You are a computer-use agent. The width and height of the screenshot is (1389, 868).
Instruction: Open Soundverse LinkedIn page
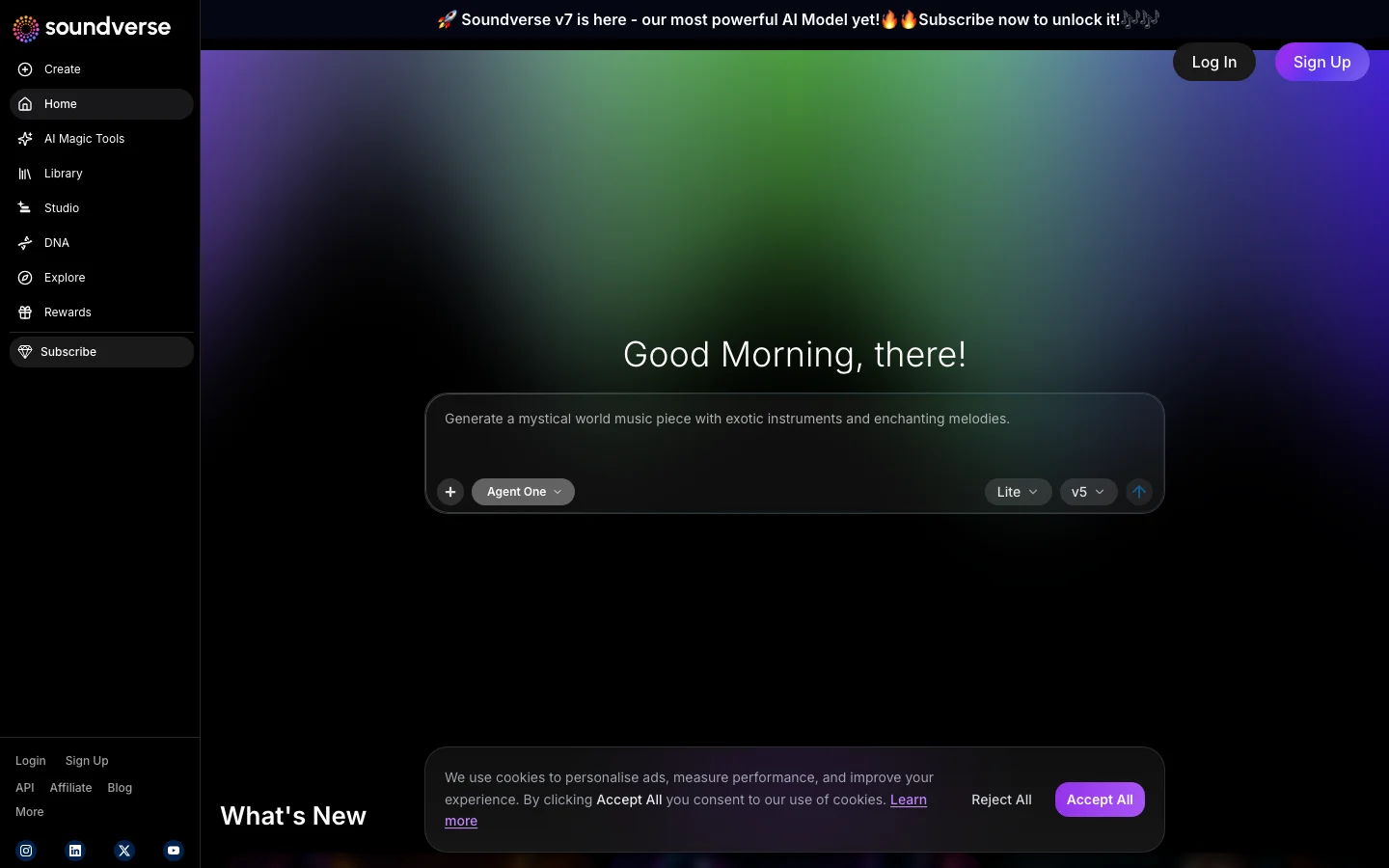(x=75, y=851)
